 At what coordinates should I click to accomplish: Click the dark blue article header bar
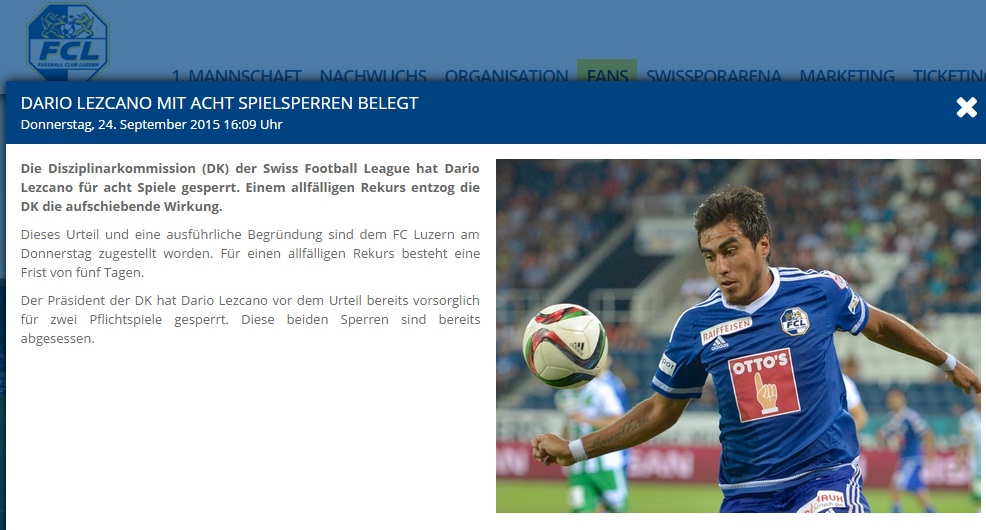coord(493,113)
